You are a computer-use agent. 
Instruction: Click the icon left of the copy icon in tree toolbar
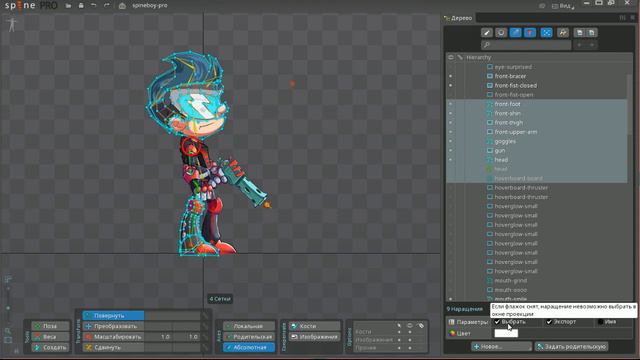563,33
